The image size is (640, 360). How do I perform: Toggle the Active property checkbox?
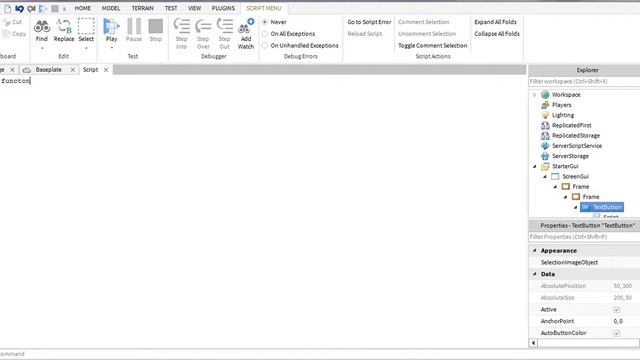[x=617, y=310]
